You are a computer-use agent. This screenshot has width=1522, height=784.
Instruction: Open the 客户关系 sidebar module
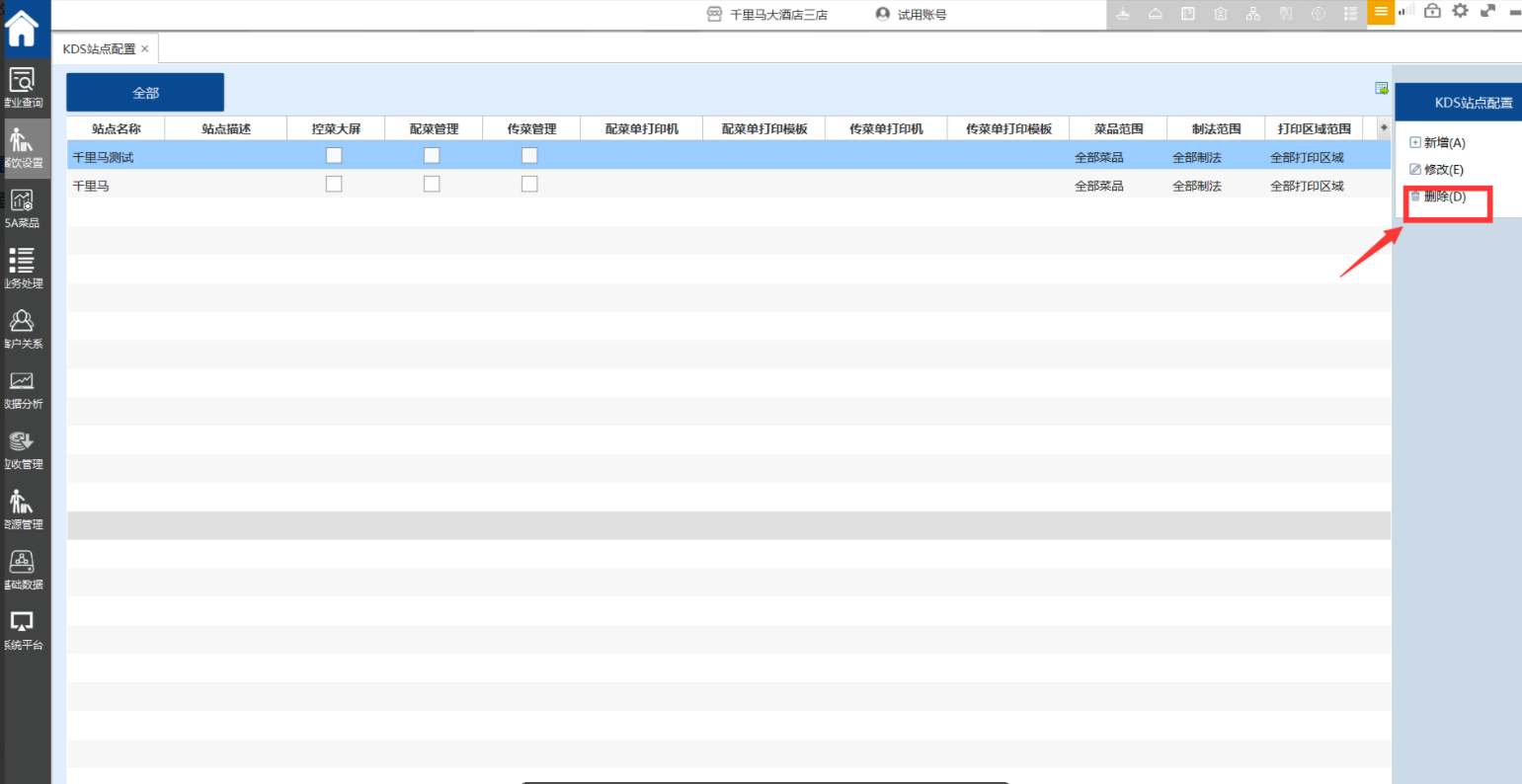click(22, 328)
